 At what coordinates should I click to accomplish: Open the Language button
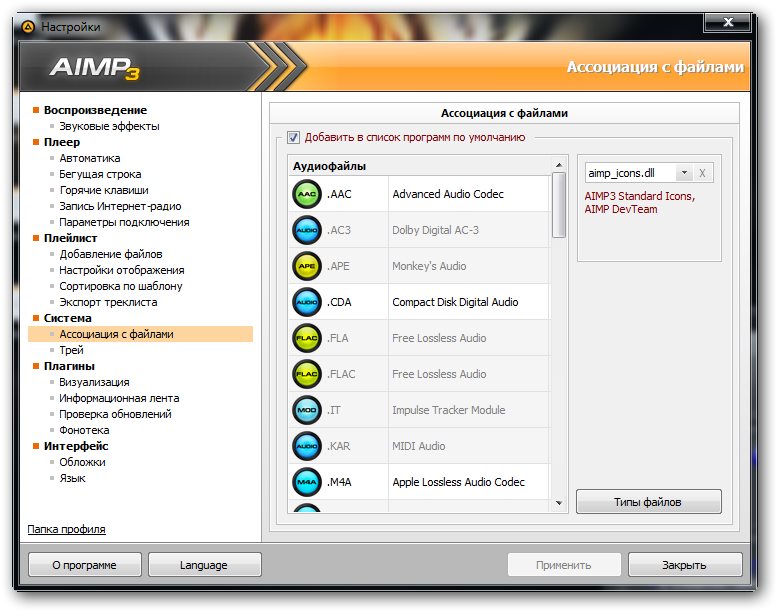(204, 565)
